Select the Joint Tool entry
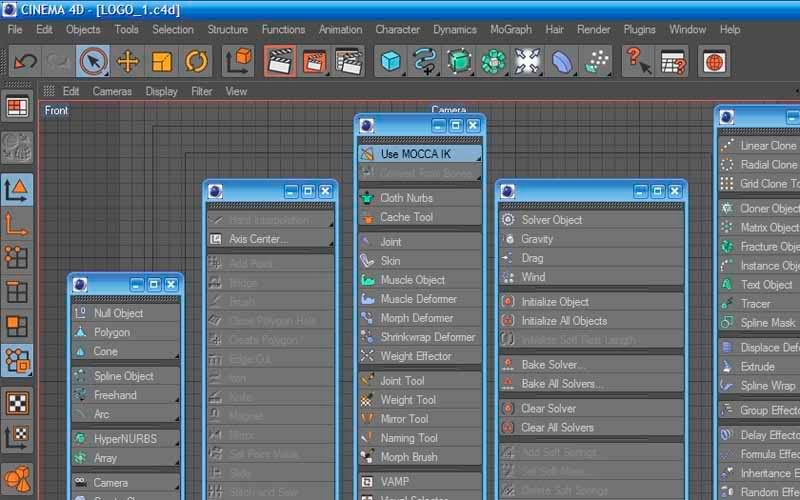The height and width of the screenshot is (500, 800). pos(419,381)
